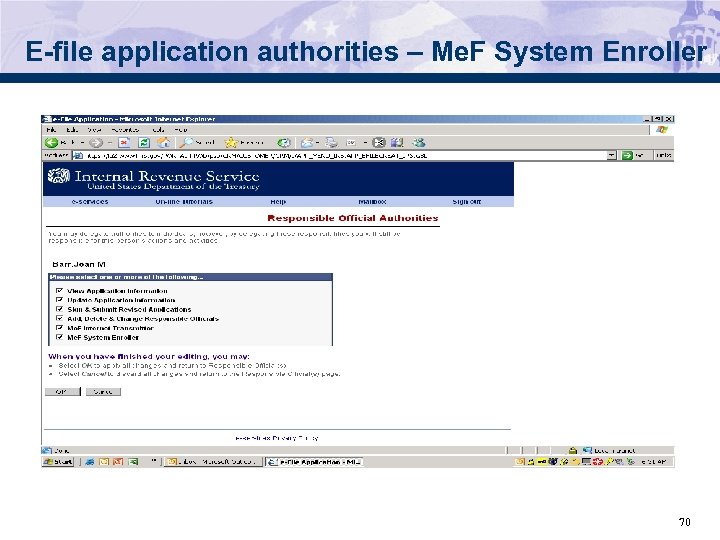Click the system tray clock
Screen dimensions: 720x540
point(653,461)
